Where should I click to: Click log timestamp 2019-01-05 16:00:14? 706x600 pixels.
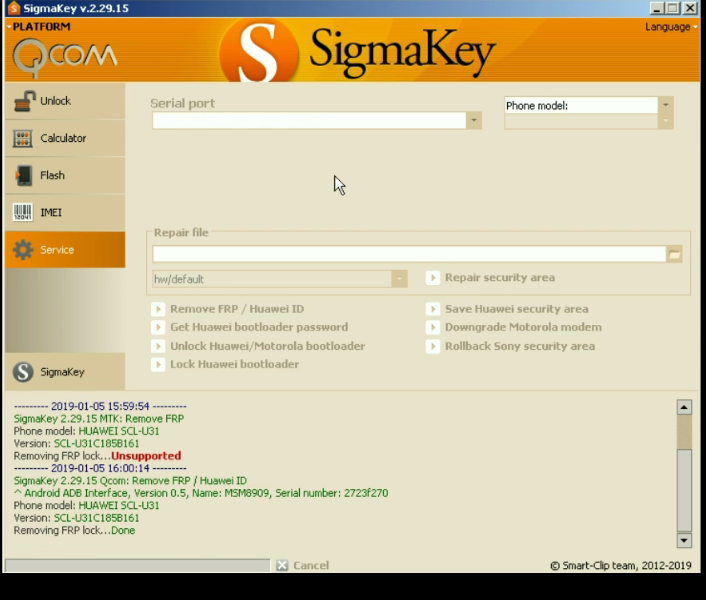point(100,469)
